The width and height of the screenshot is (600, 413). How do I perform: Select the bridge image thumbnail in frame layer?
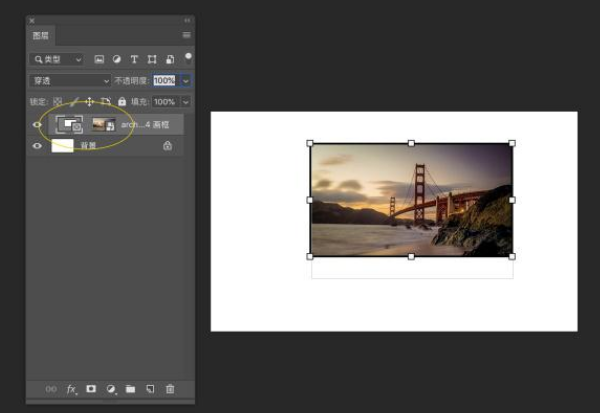pos(104,125)
